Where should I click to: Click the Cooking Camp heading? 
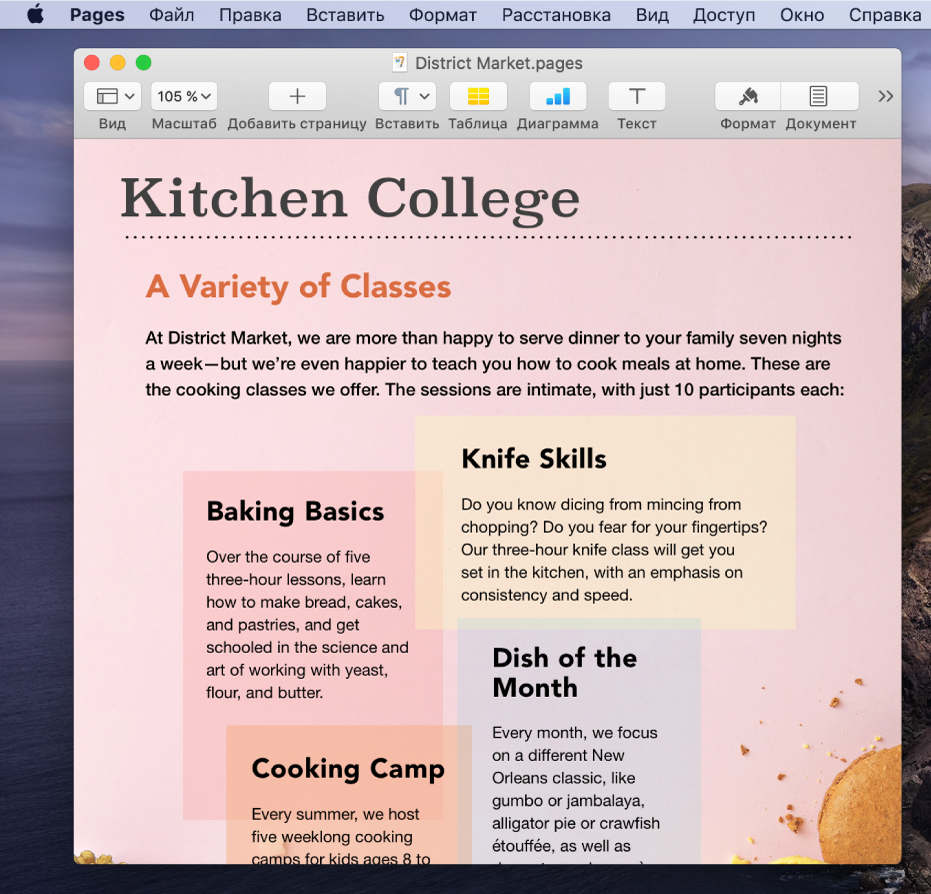click(348, 769)
